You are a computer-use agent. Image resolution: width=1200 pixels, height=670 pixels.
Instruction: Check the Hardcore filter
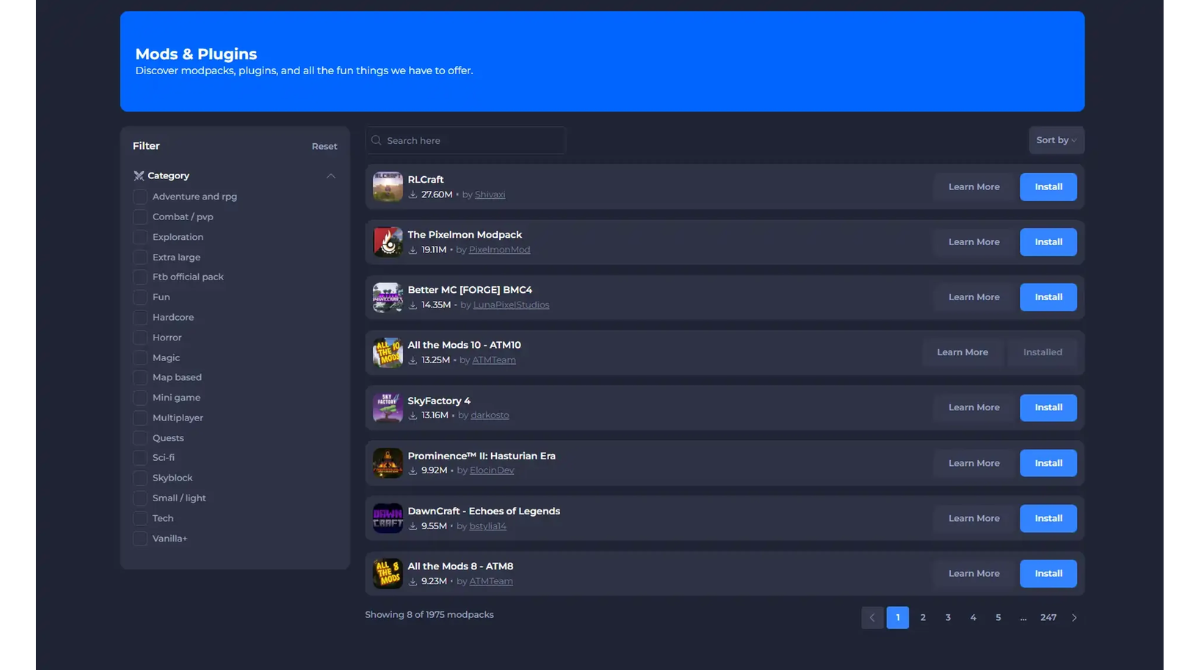(140, 317)
